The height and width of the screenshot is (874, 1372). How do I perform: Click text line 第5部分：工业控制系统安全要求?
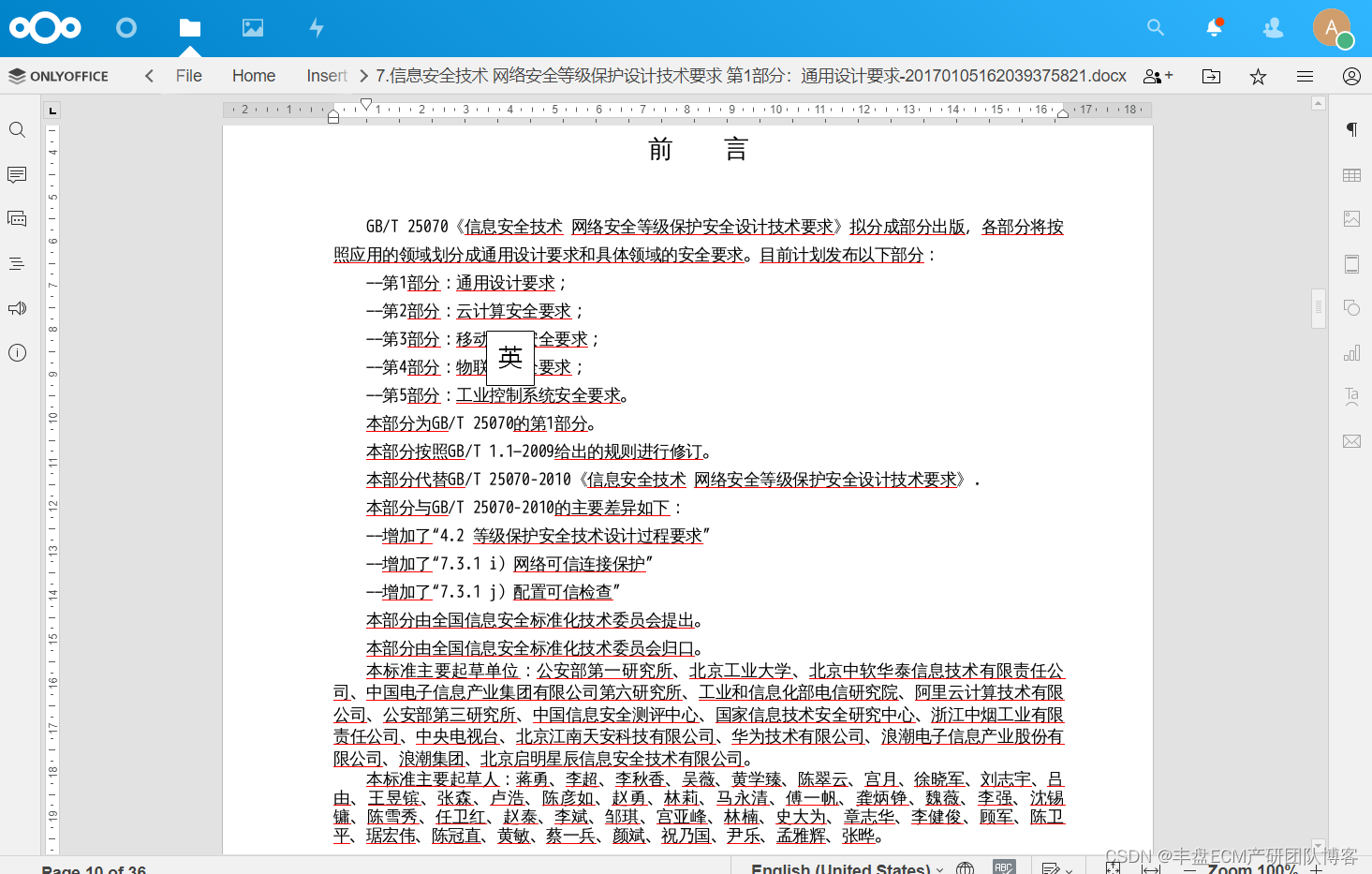(x=497, y=395)
